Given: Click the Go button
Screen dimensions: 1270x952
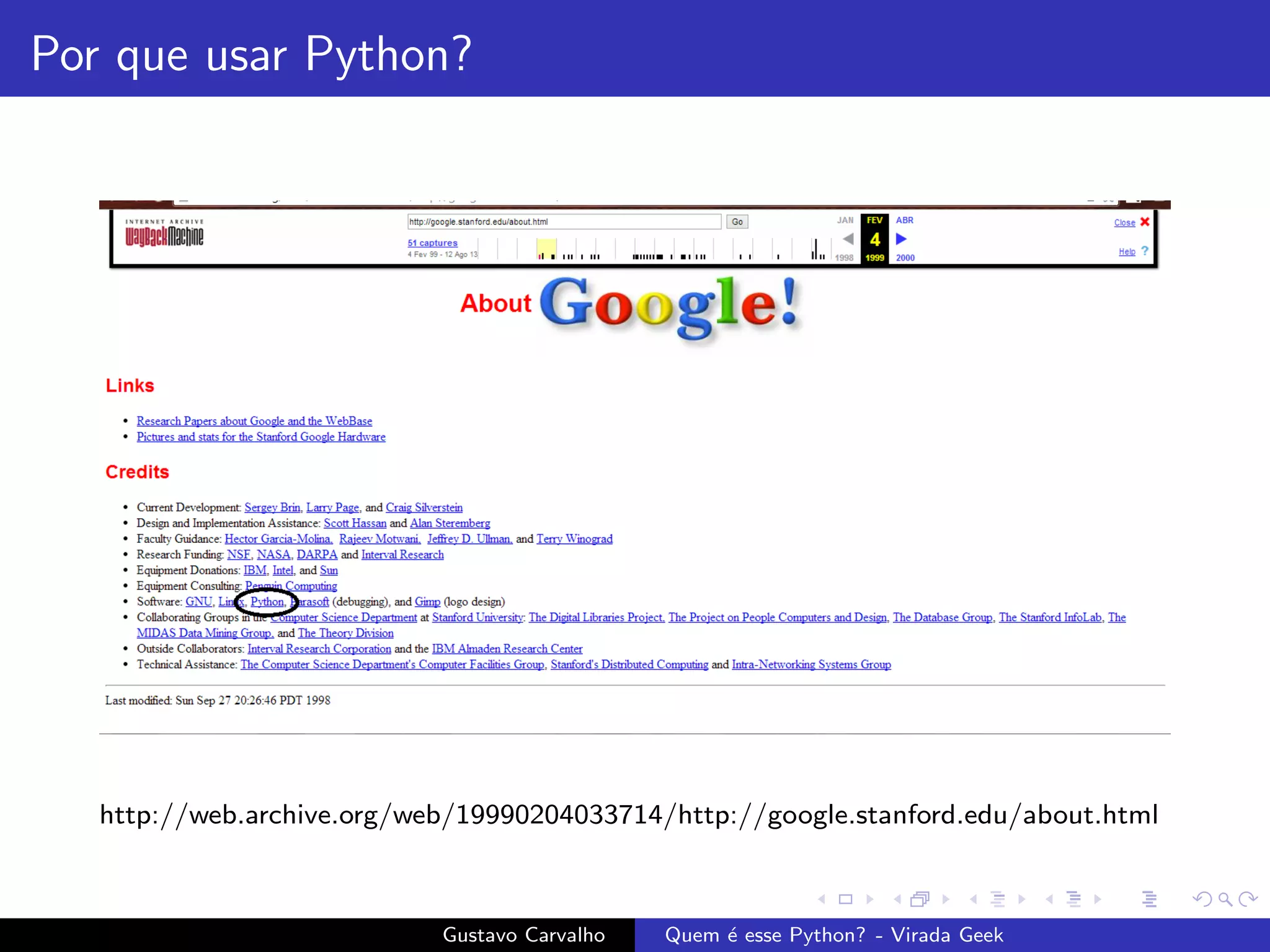Looking at the screenshot, I should pos(737,222).
